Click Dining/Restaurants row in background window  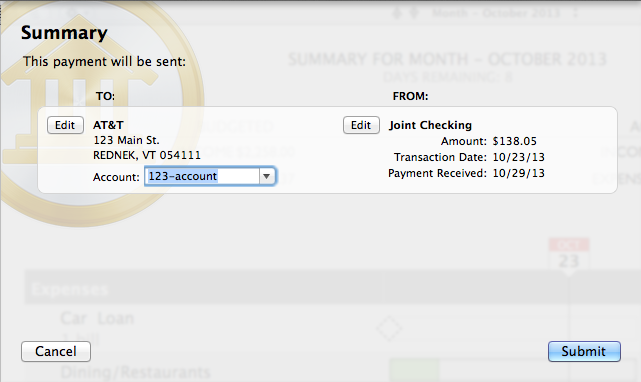[x=135, y=372]
